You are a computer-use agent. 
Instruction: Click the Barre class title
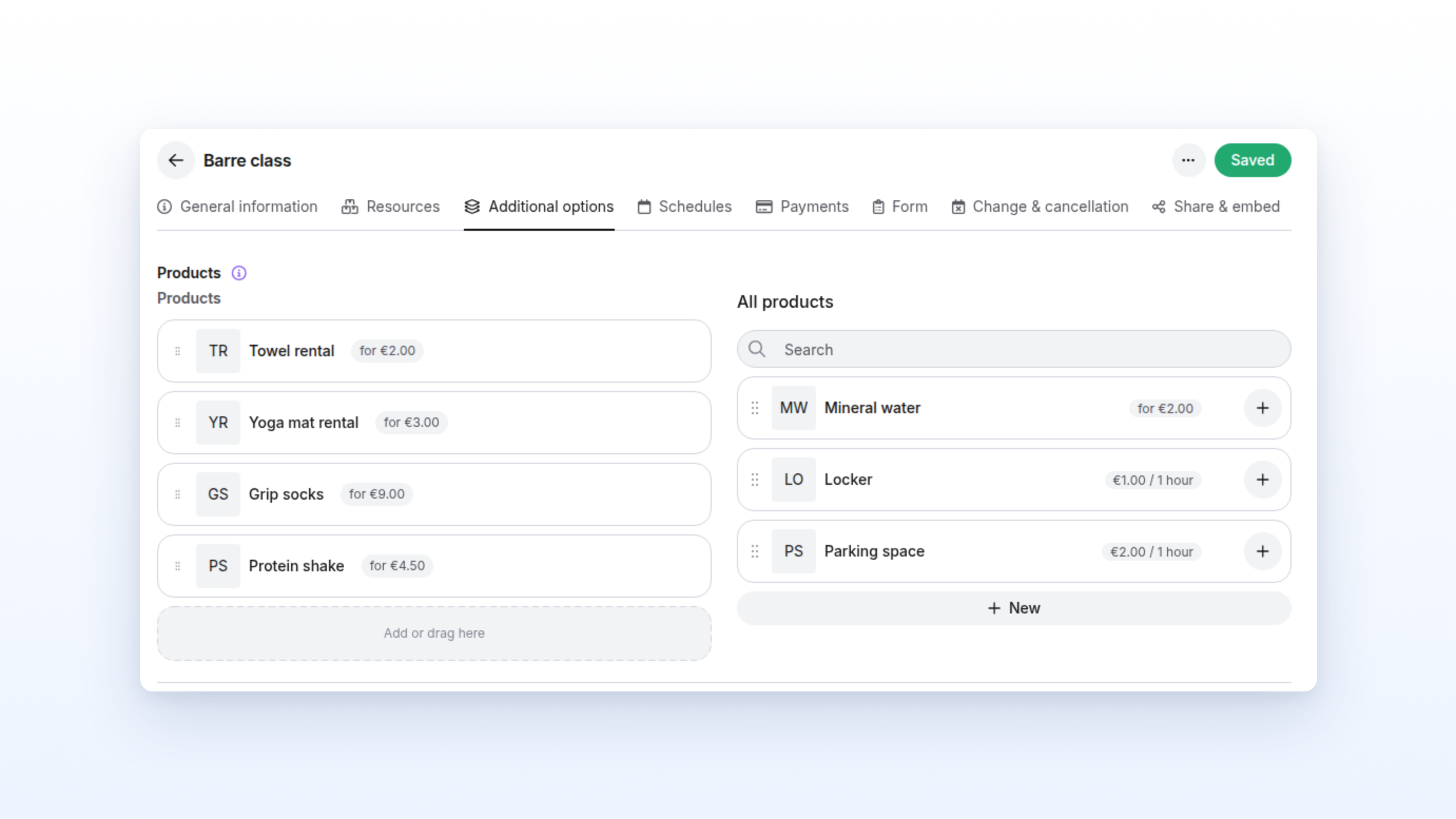click(247, 161)
